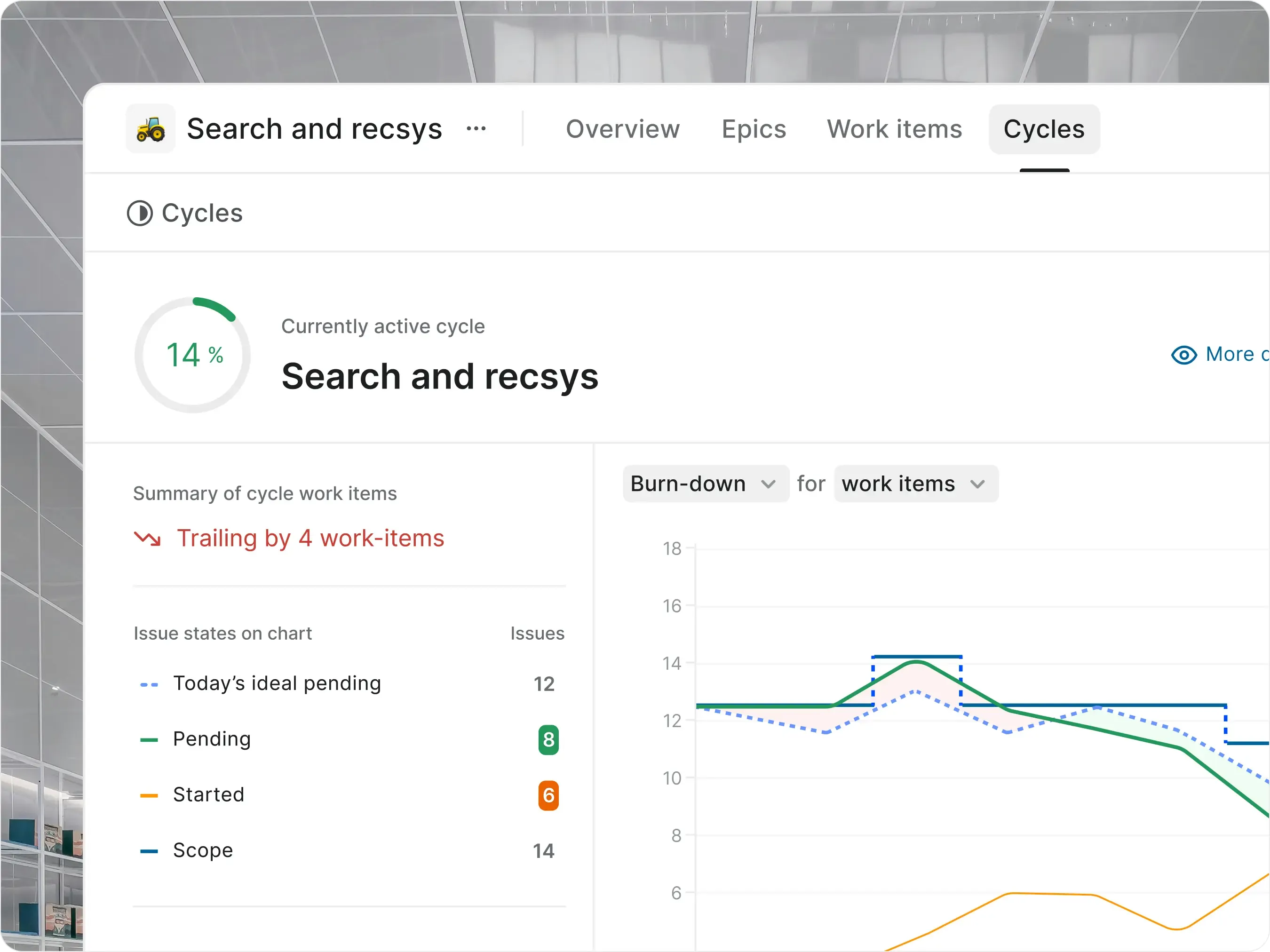The width and height of the screenshot is (1270, 952).
Task: Click the Today's ideal pending dashed swatch
Action: click(x=149, y=684)
